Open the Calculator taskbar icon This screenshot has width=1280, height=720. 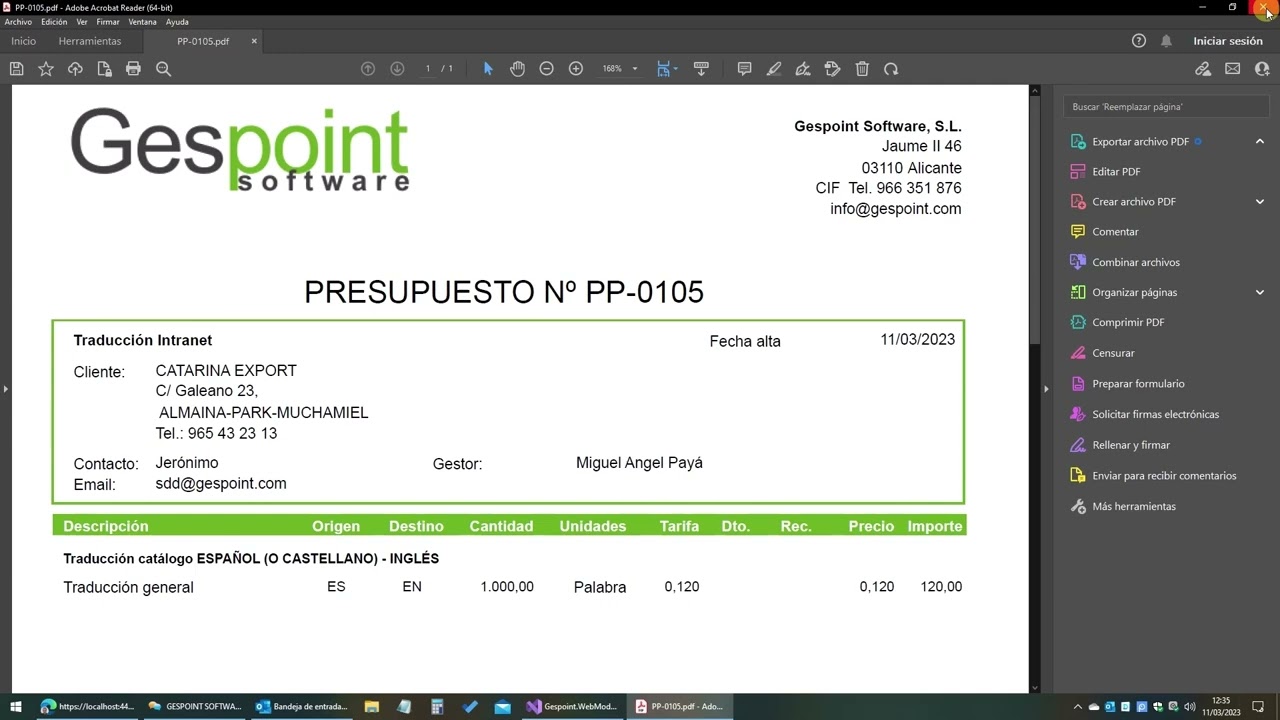[x=437, y=707]
